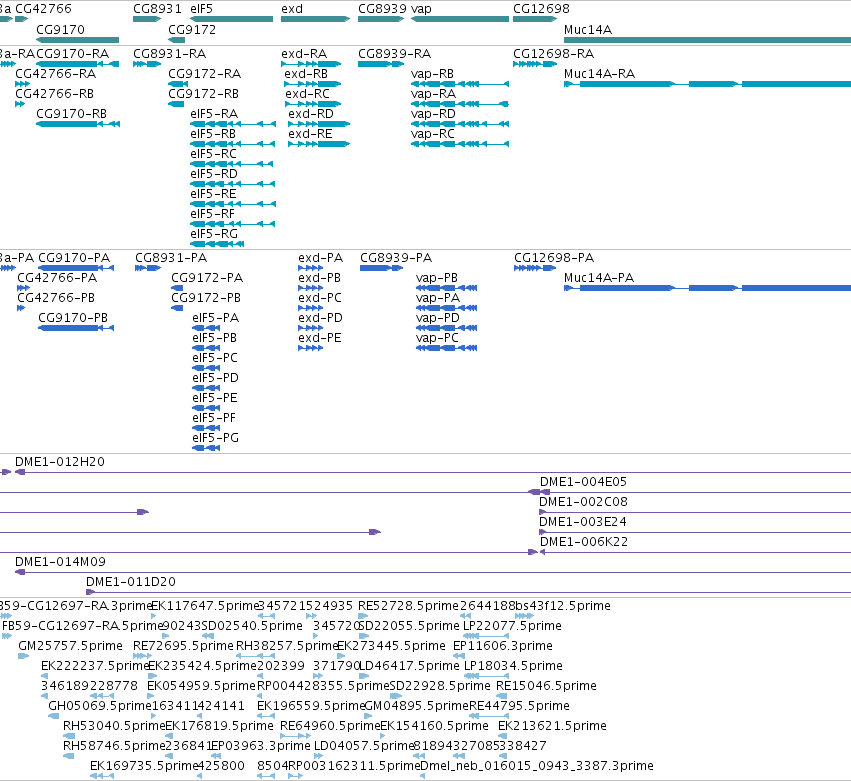The width and height of the screenshot is (851, 781).
Task: Select the CG42766-PB protein label
Action: 56,298
